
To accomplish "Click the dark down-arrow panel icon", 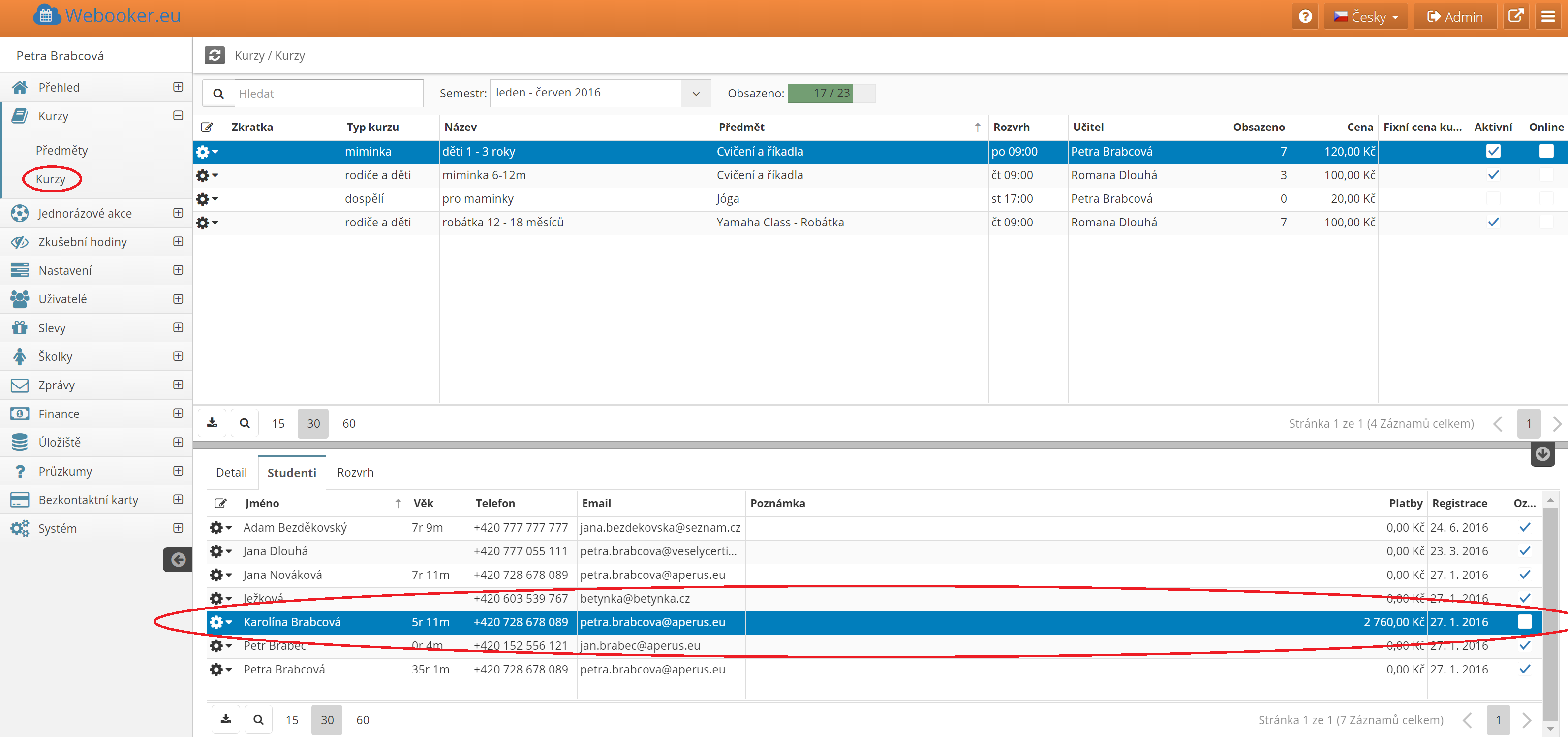I will coord(1542,454).
